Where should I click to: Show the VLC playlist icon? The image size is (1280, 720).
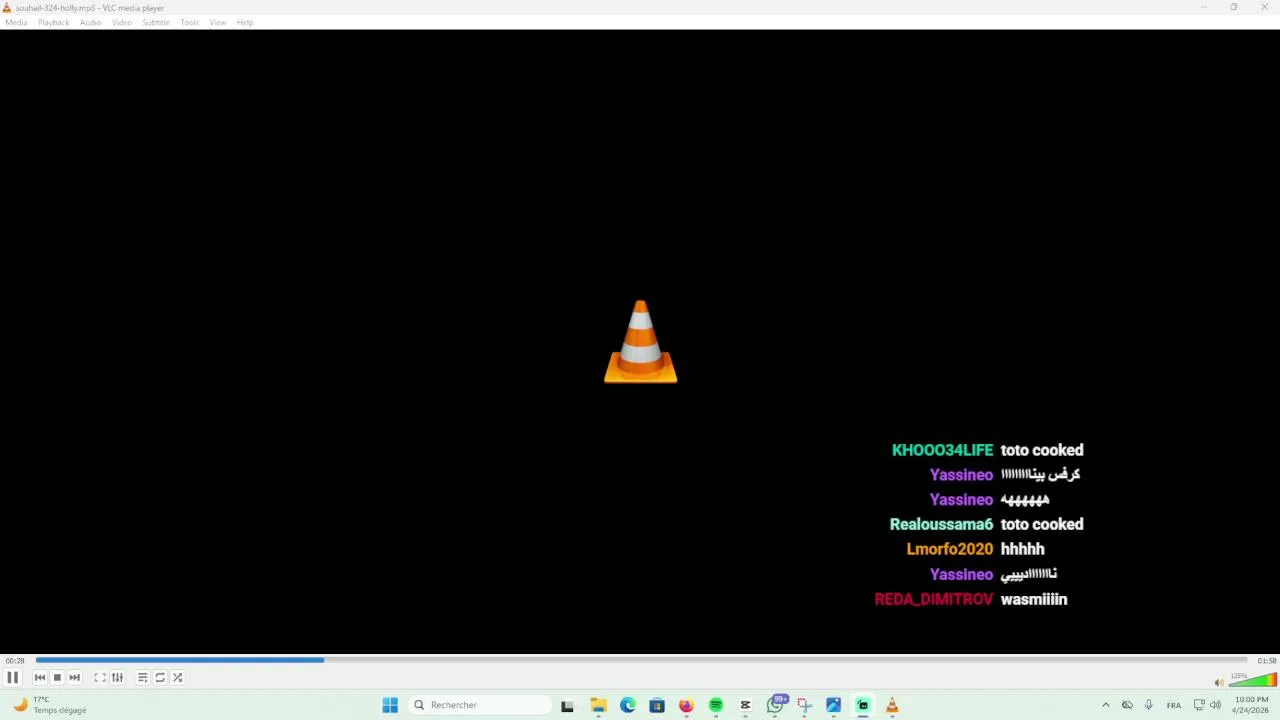pyautogui.click(x=143, y=677)
